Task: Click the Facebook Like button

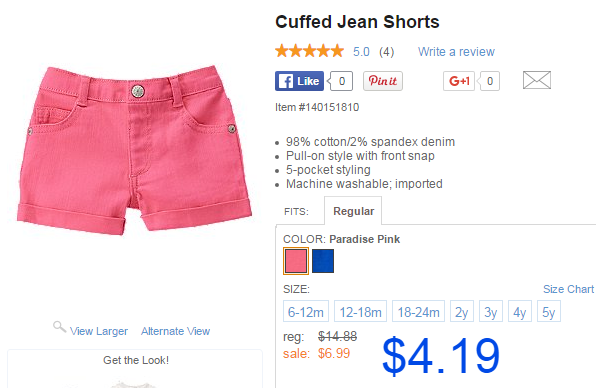Action: pos(299,81)
